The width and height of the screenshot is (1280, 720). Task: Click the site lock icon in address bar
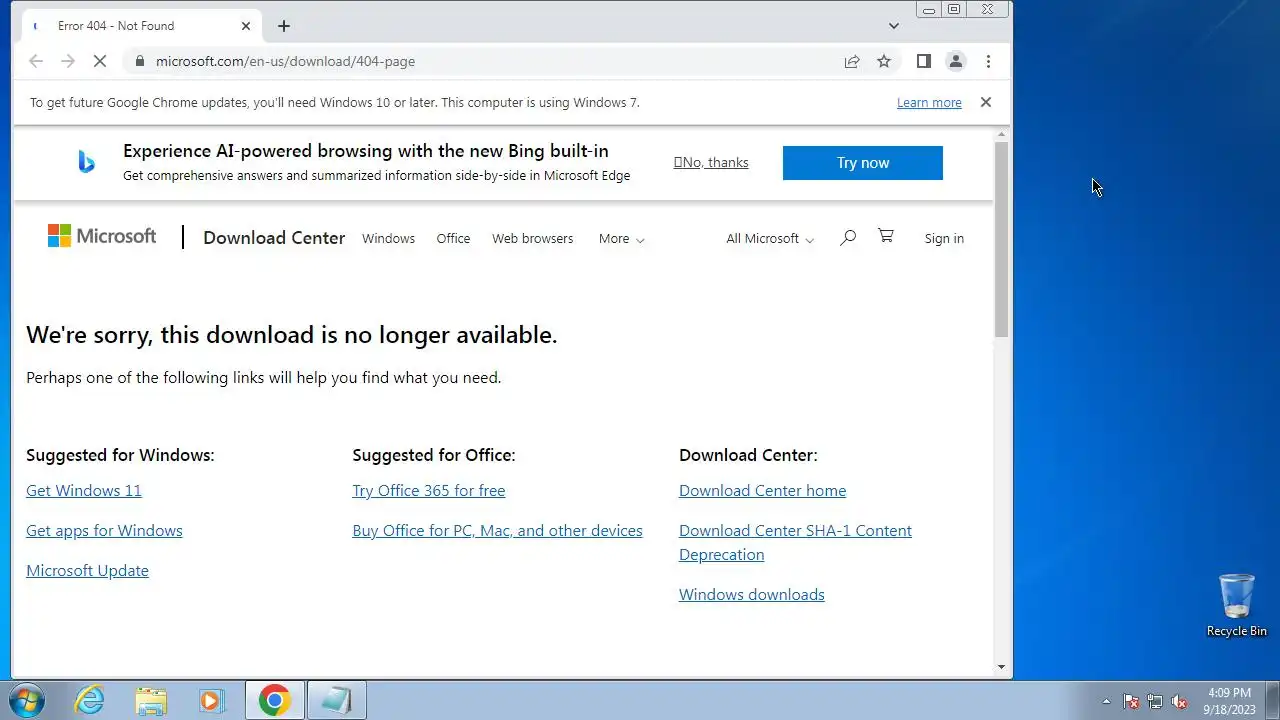pyautogui.click(x=139, y=61)
